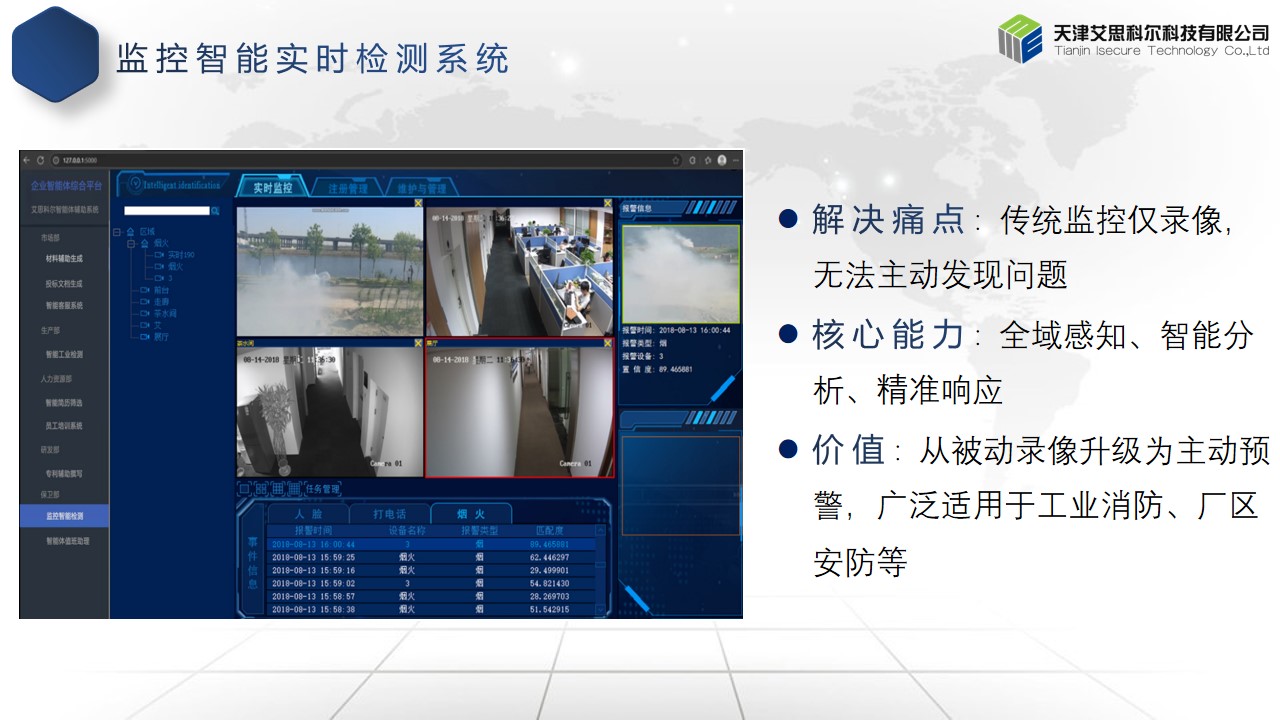Click the browser reload icon
The height and width of the screenshot is (720, 1280).
coord(41,160)
